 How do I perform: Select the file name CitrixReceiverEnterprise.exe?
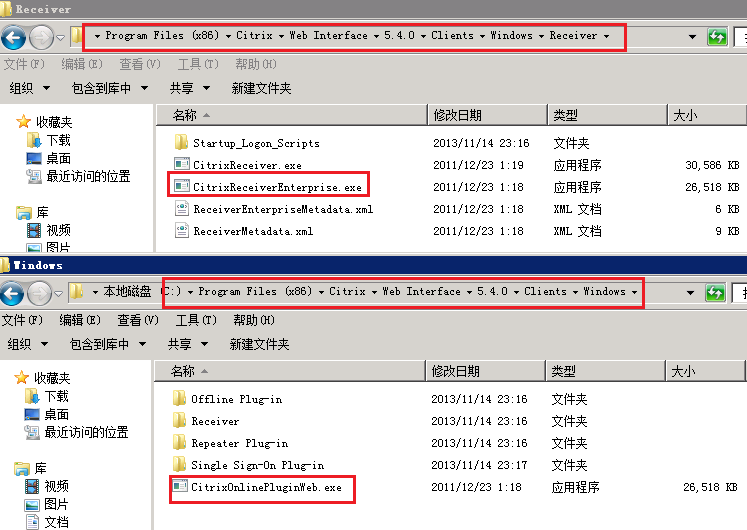click(277, 187)
